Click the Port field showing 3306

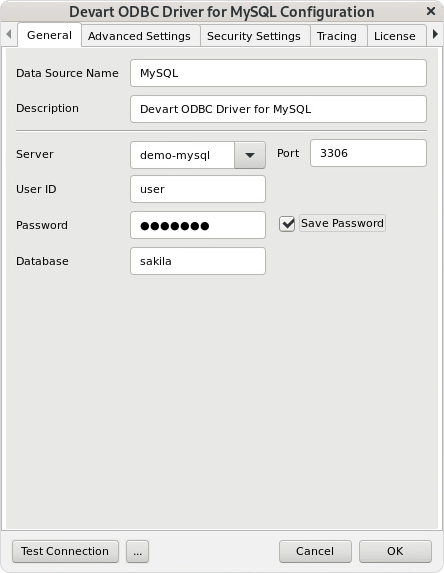click(x=368, y=153)
